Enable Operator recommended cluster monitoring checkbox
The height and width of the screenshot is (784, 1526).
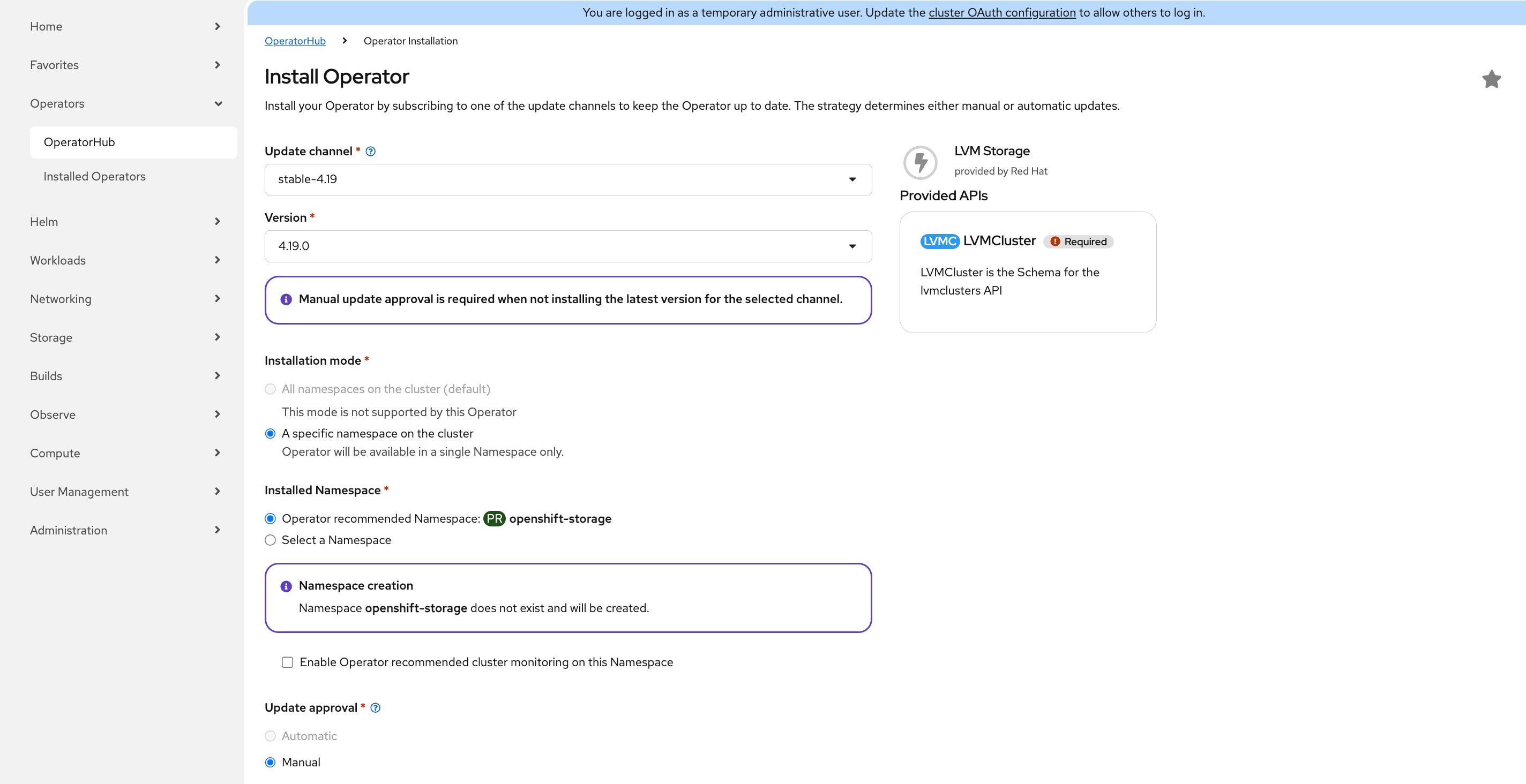[287, 662]
